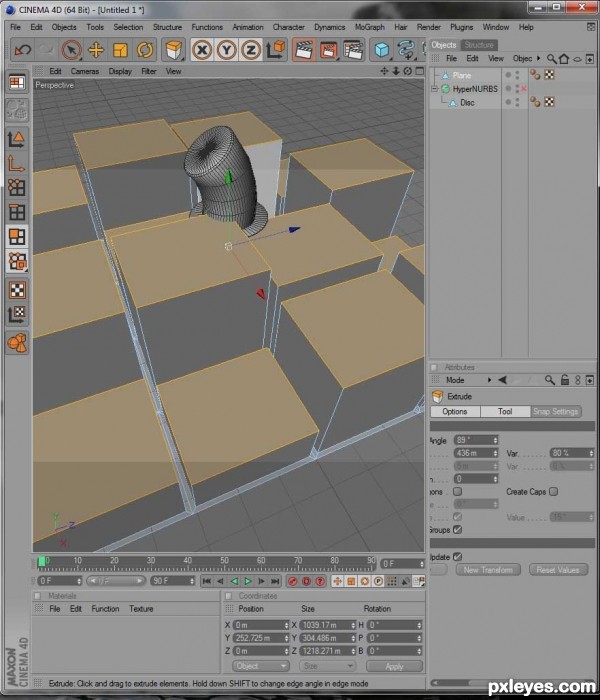Click the layout switch icon at top left
The width and height of the screenshot is (600, 700).
(17, 83)
